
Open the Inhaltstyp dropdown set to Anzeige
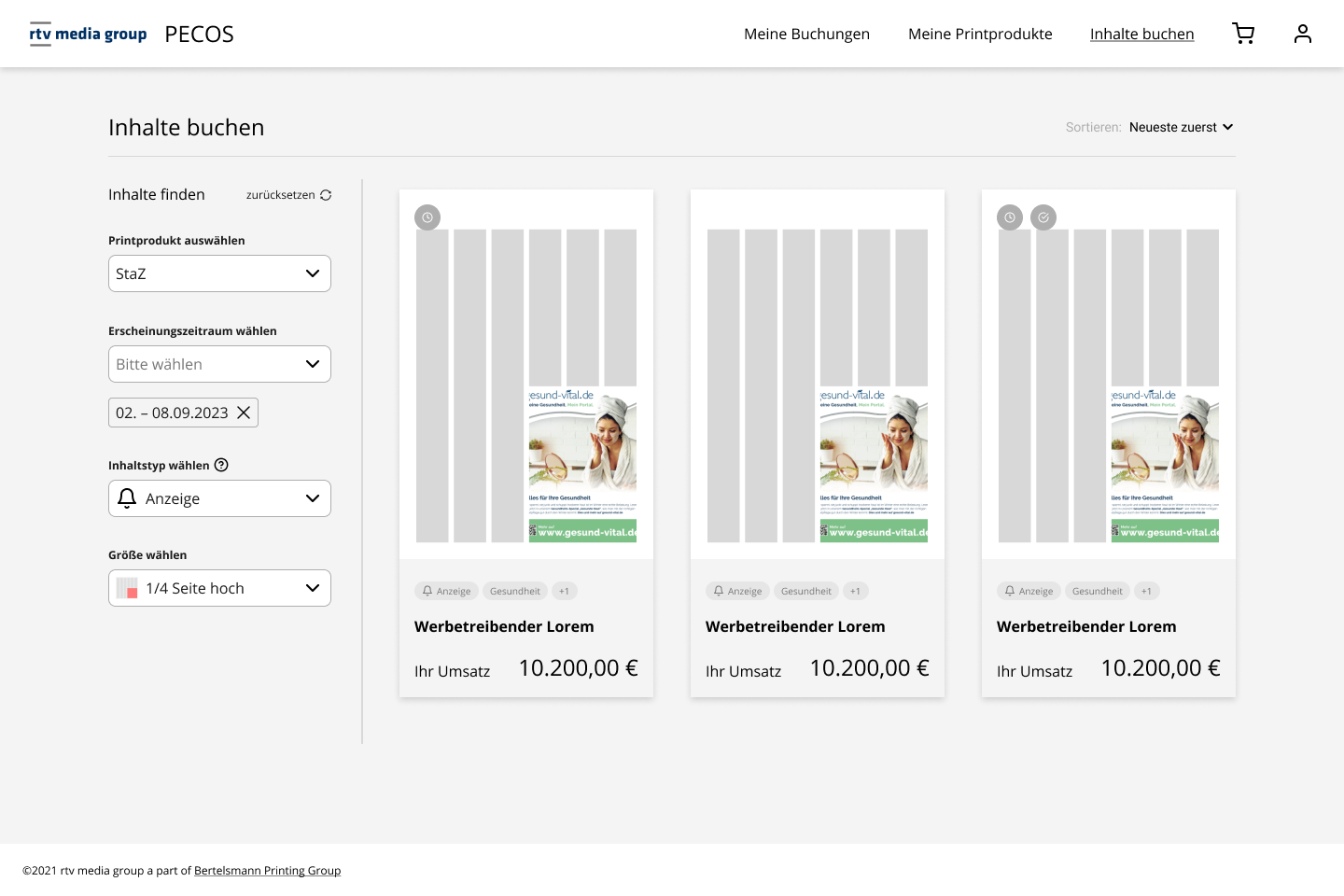tap(219, 498)
